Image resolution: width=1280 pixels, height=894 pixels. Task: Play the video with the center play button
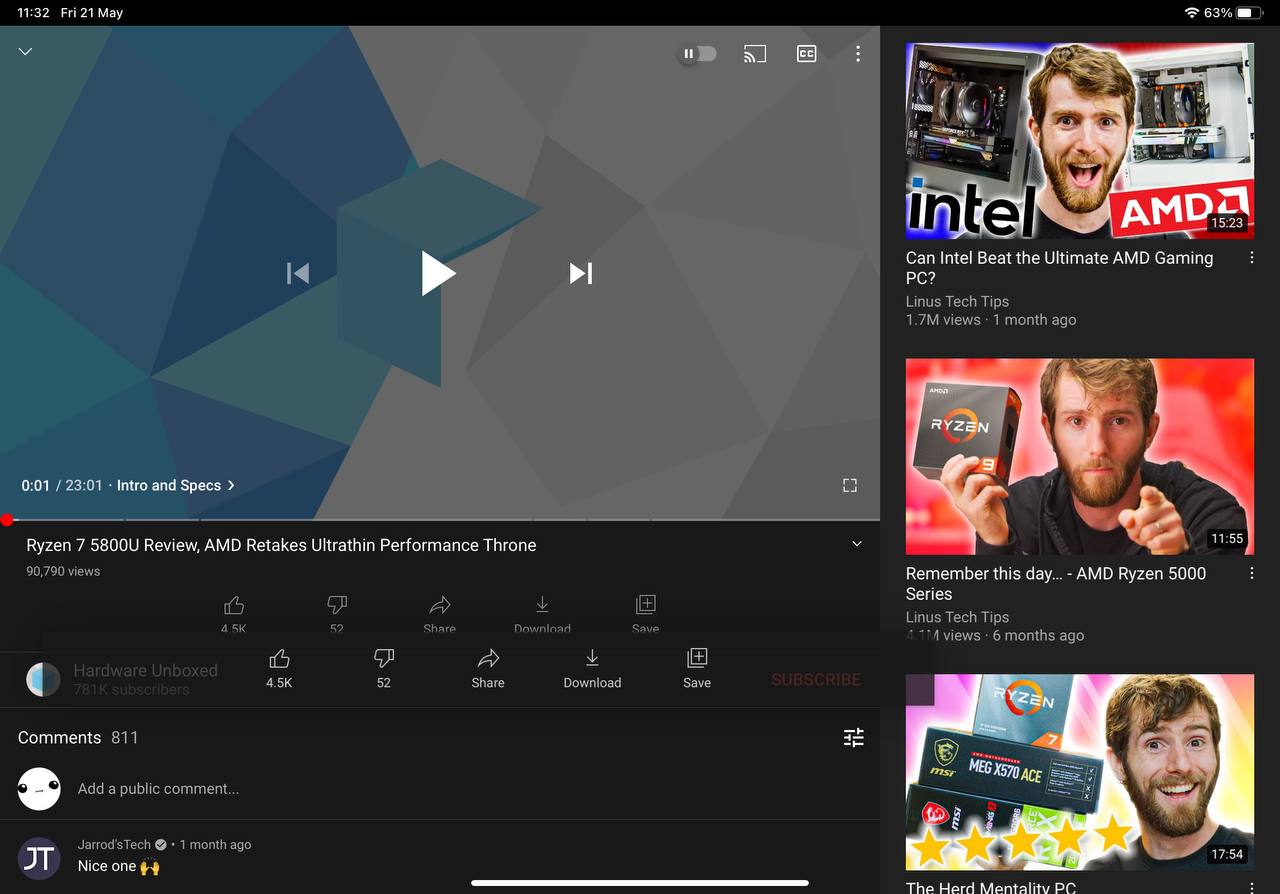(x=437, y=273)
